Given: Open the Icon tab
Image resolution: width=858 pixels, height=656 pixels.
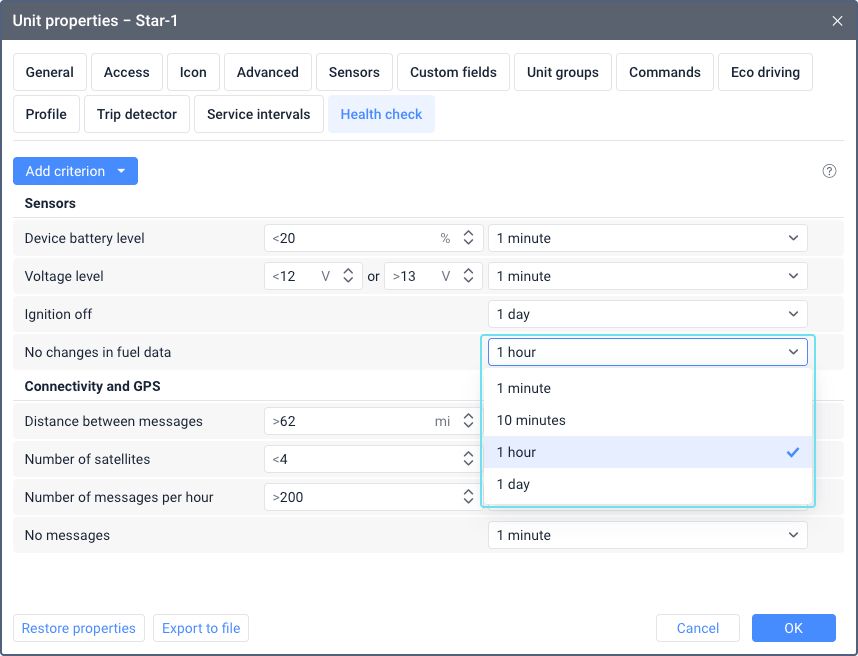Looking at the screenshot, I should point(193,72).
